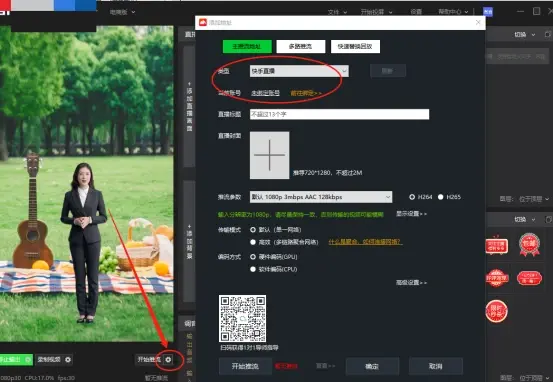
Task: Click the QR code image
Action: [242, 319]
